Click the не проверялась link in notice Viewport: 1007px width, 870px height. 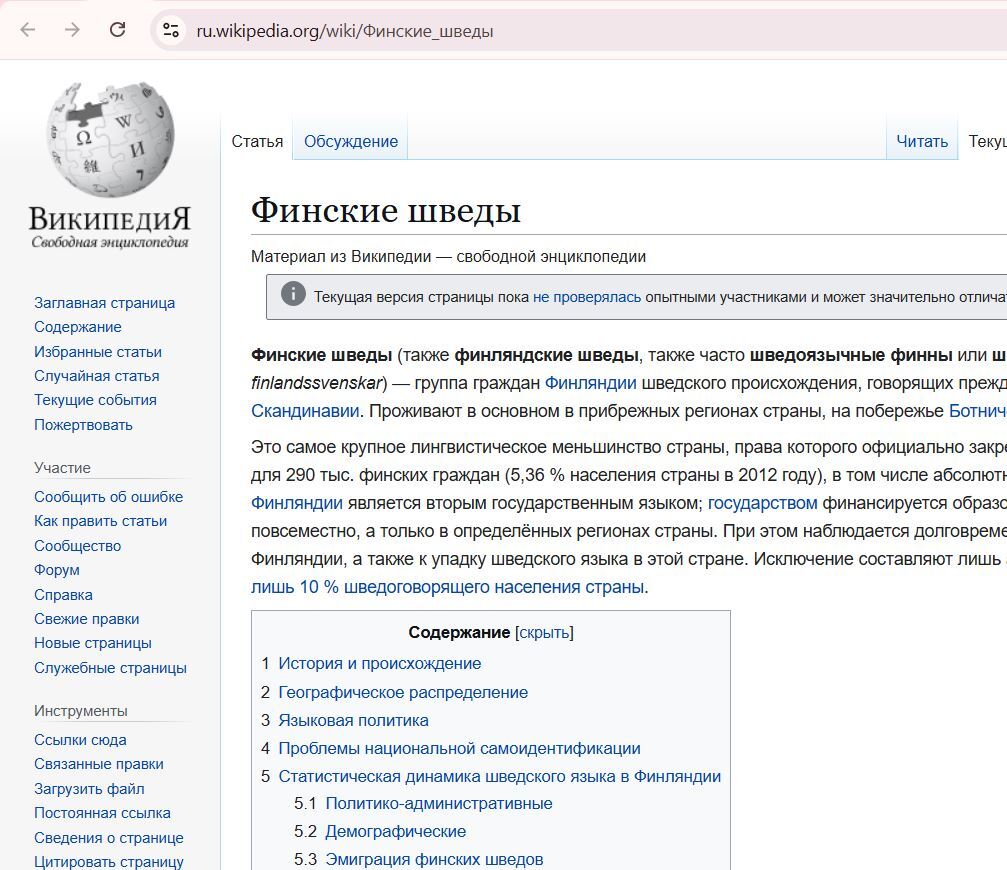coord(586,297)
